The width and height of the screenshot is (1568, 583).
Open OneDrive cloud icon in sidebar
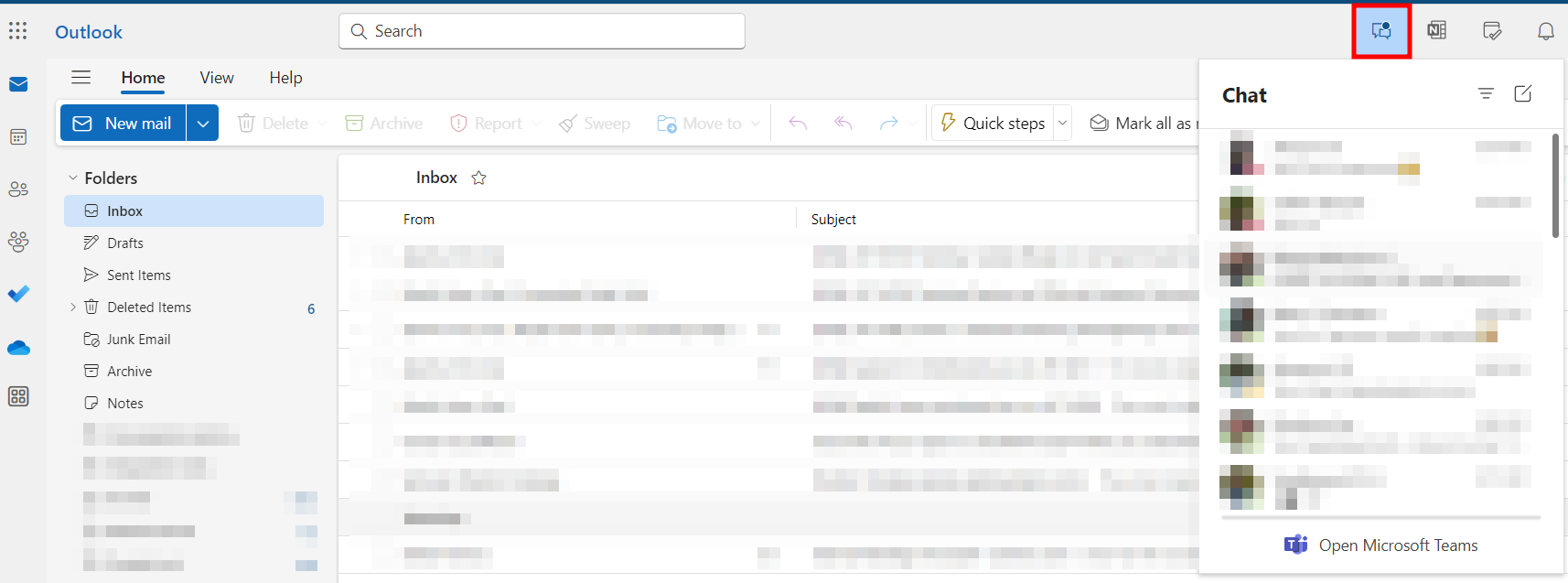click(18, 348)
